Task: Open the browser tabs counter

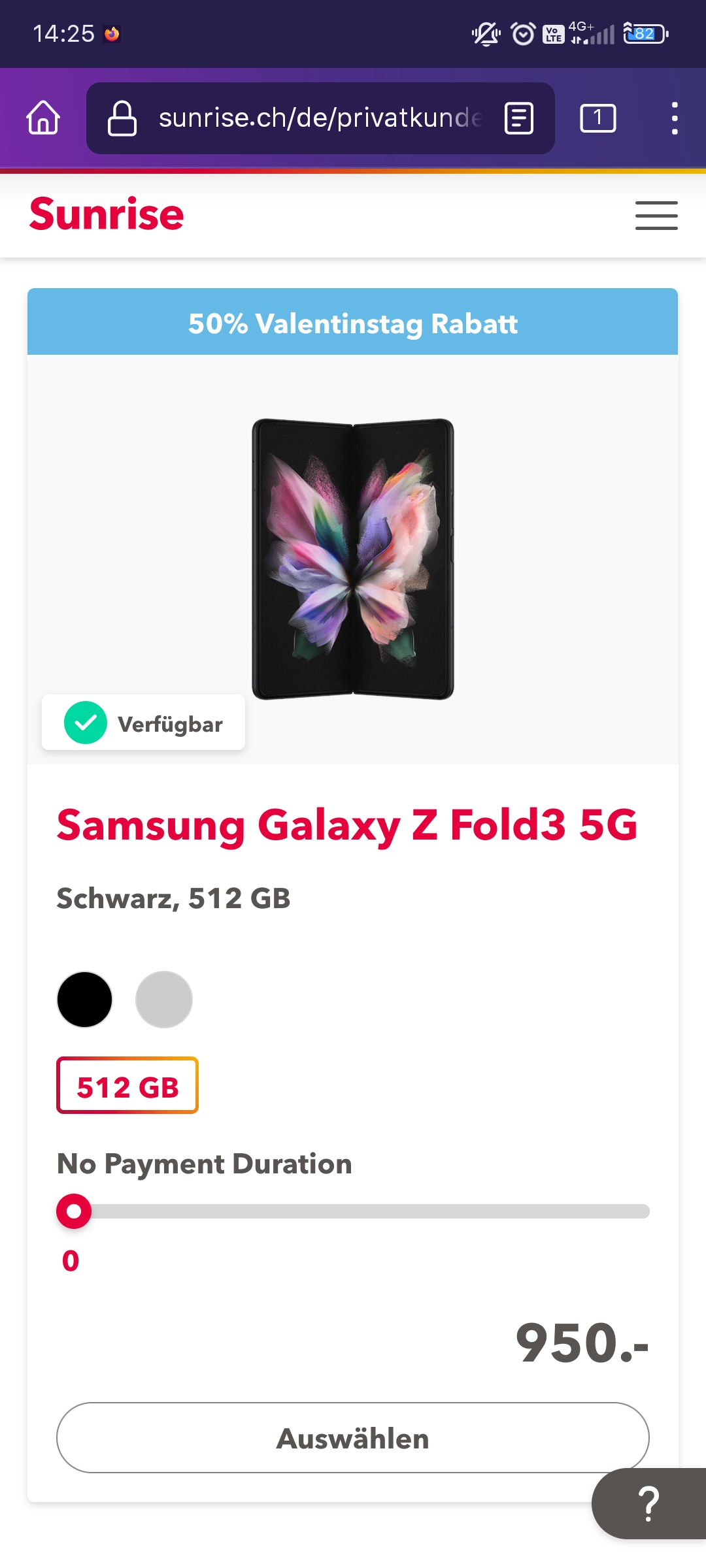Action: pos(597,118)
